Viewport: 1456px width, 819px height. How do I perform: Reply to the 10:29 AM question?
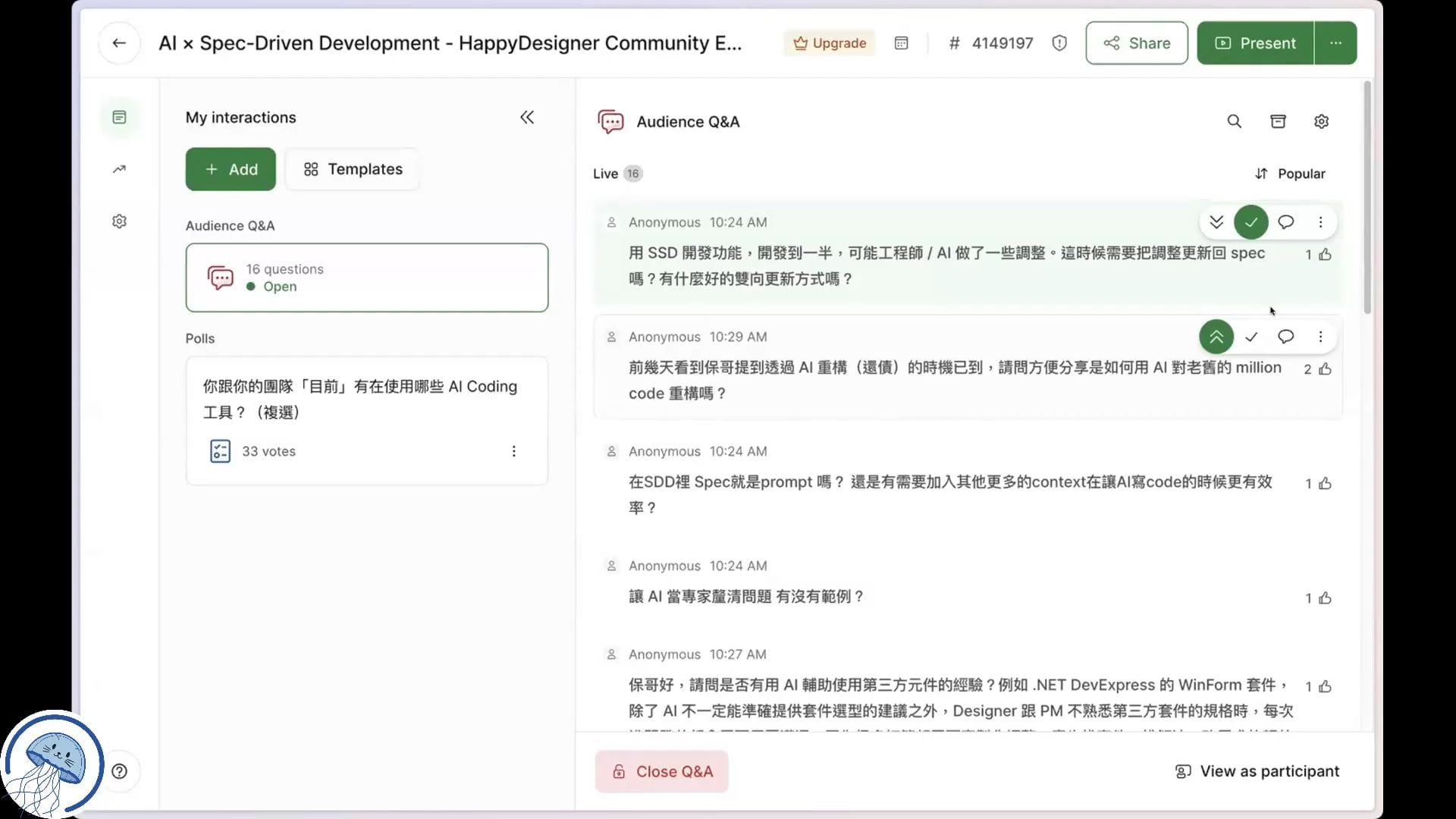1285,337
